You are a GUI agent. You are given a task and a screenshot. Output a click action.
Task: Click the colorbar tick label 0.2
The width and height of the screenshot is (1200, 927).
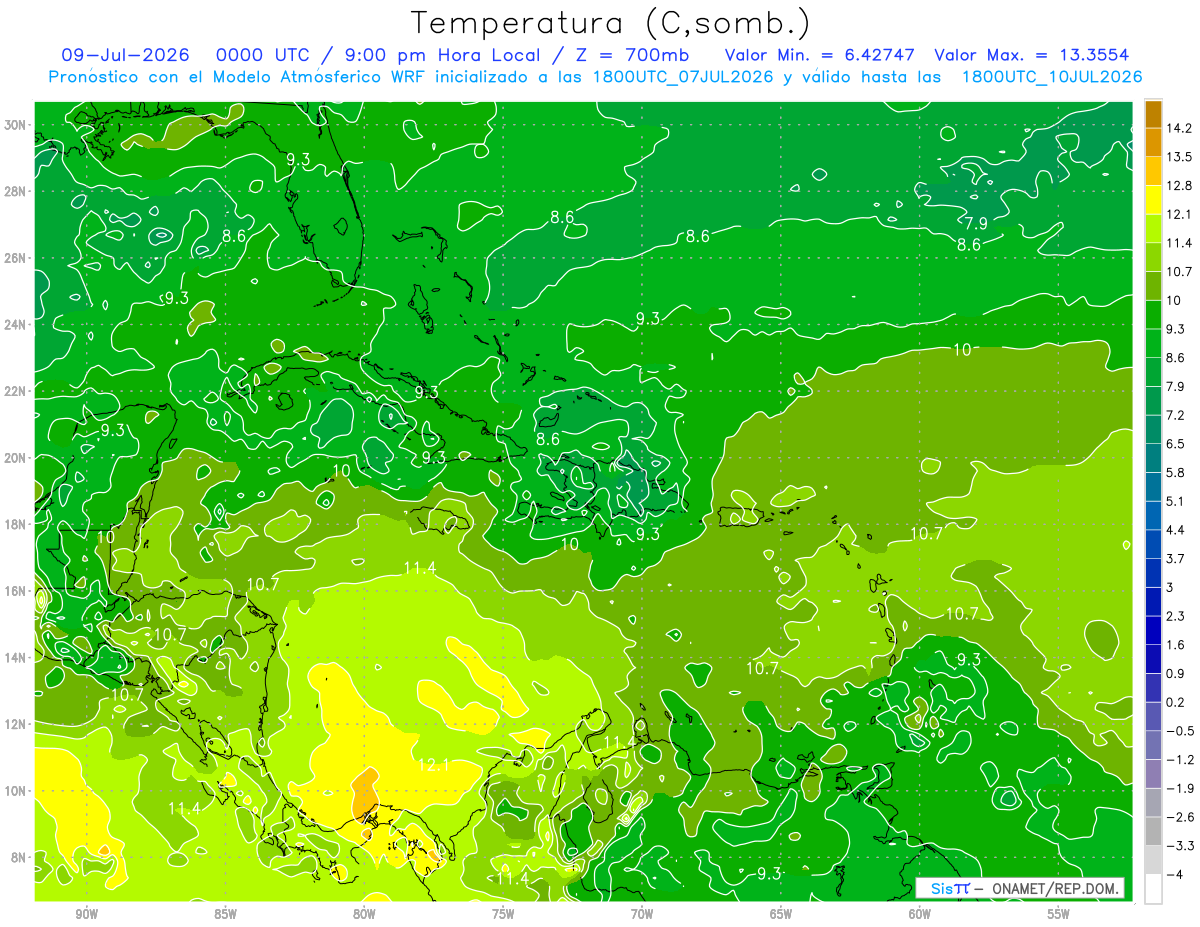(x=1176, y=702)
